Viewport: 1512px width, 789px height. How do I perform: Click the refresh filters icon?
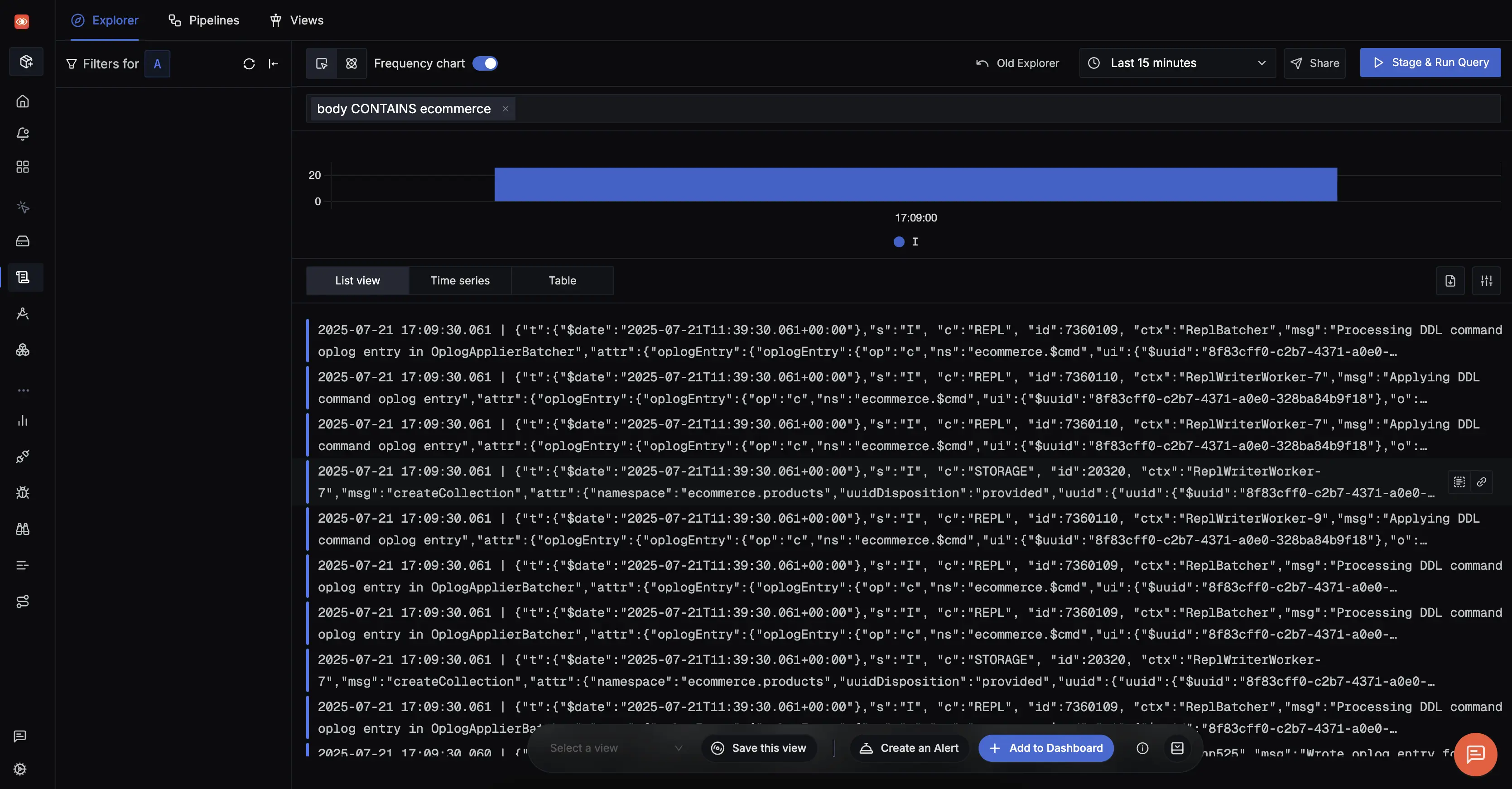(x=249, y=63)
